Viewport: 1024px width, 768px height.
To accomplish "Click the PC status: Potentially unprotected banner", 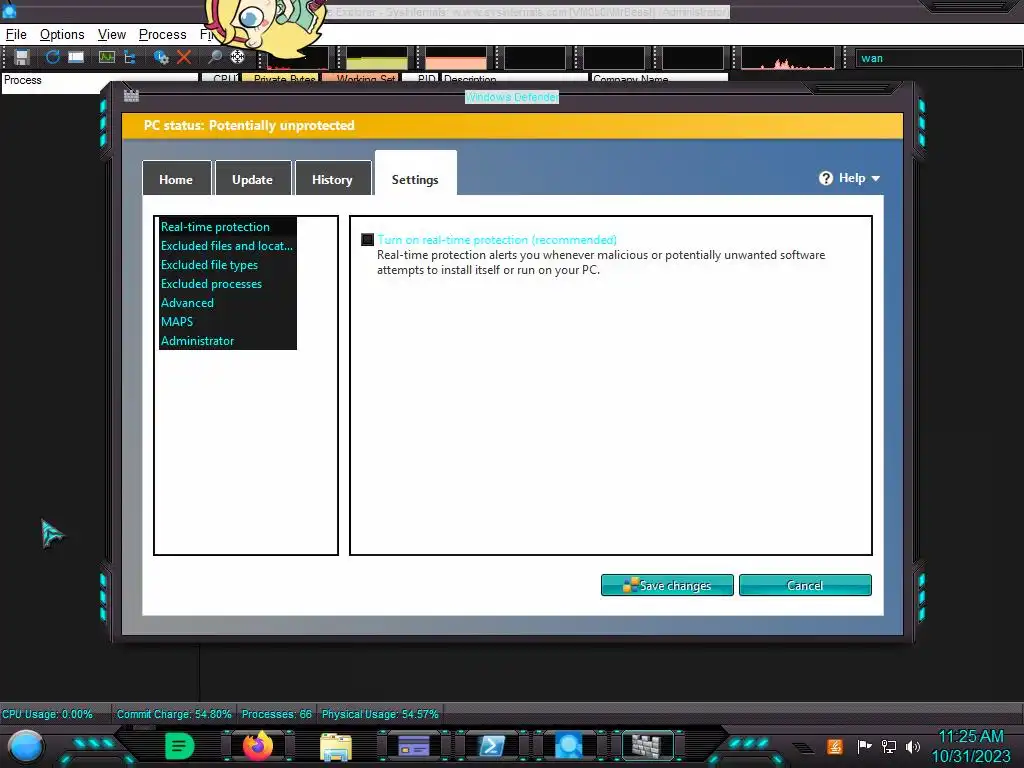I will (x=513, y=125).
